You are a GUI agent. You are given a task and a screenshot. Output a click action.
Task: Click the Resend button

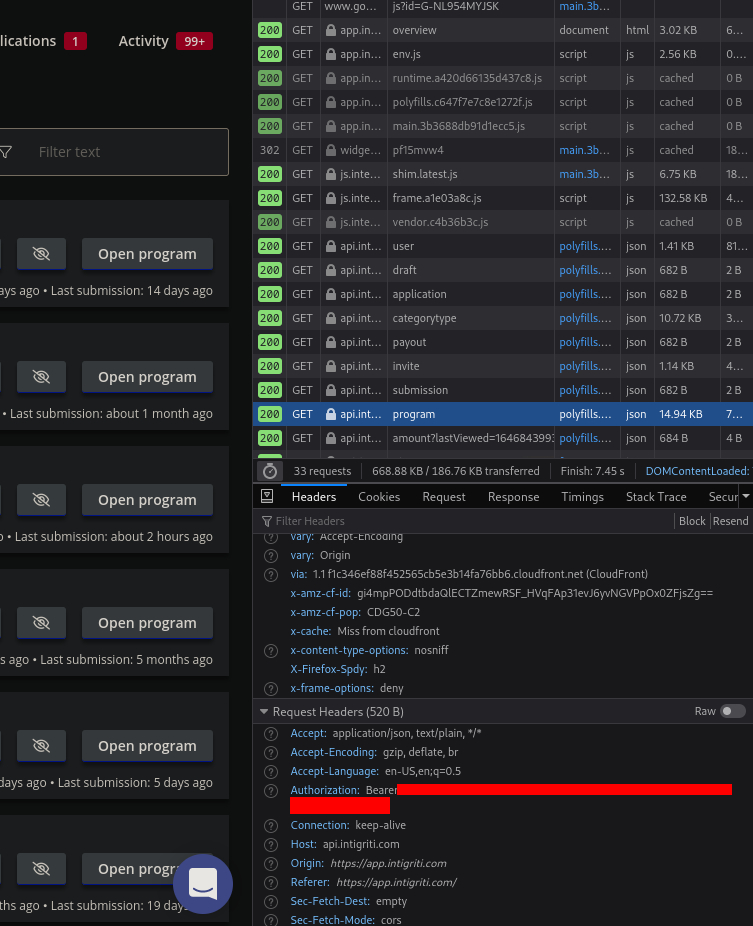coord(731,521)
